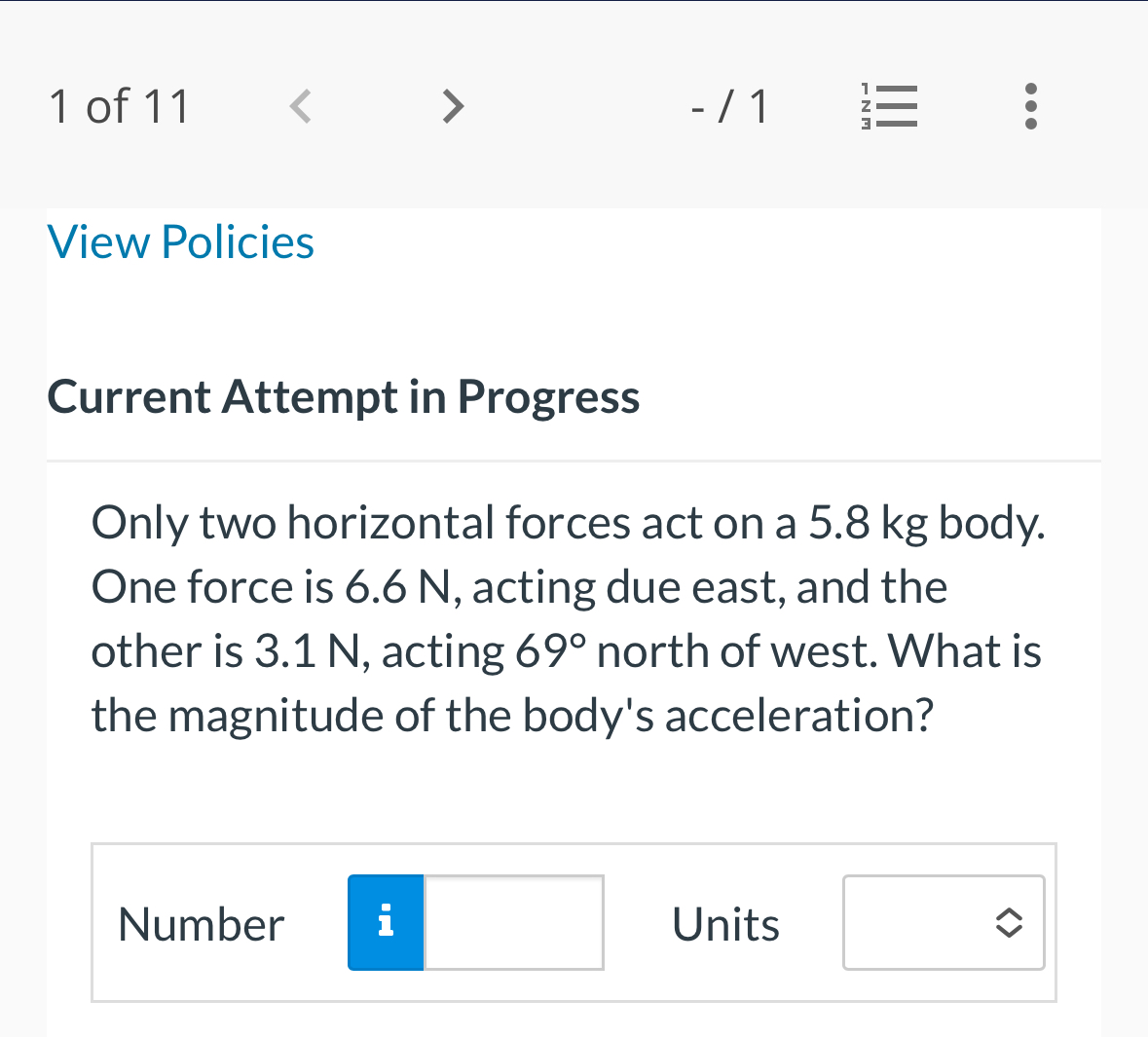Viewport: 1148px width, 1037px height.
Task: Open the vertical three-dot options menu
Action: coord(1030,106)
